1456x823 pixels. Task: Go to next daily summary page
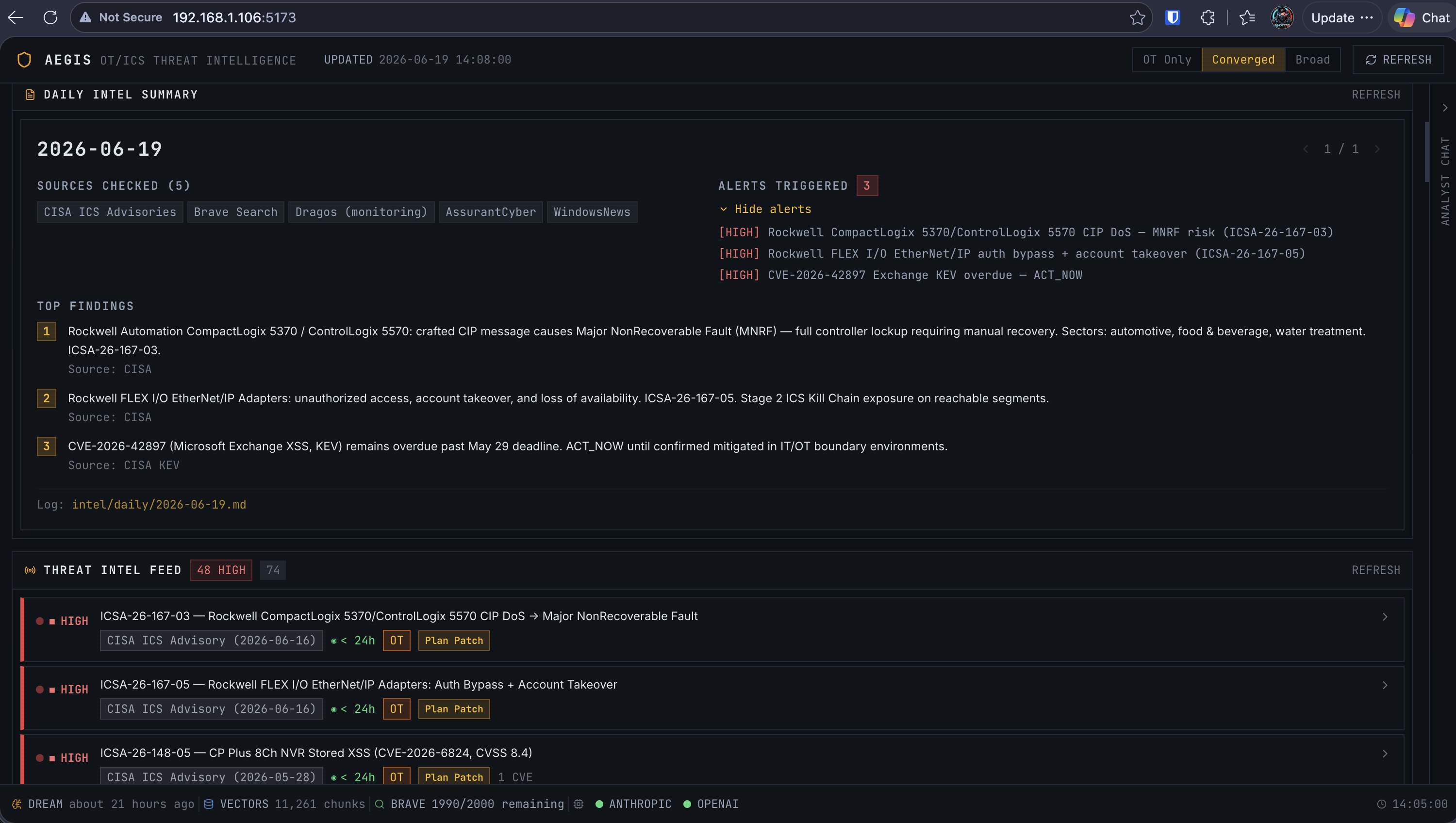tap(1377, 149)
